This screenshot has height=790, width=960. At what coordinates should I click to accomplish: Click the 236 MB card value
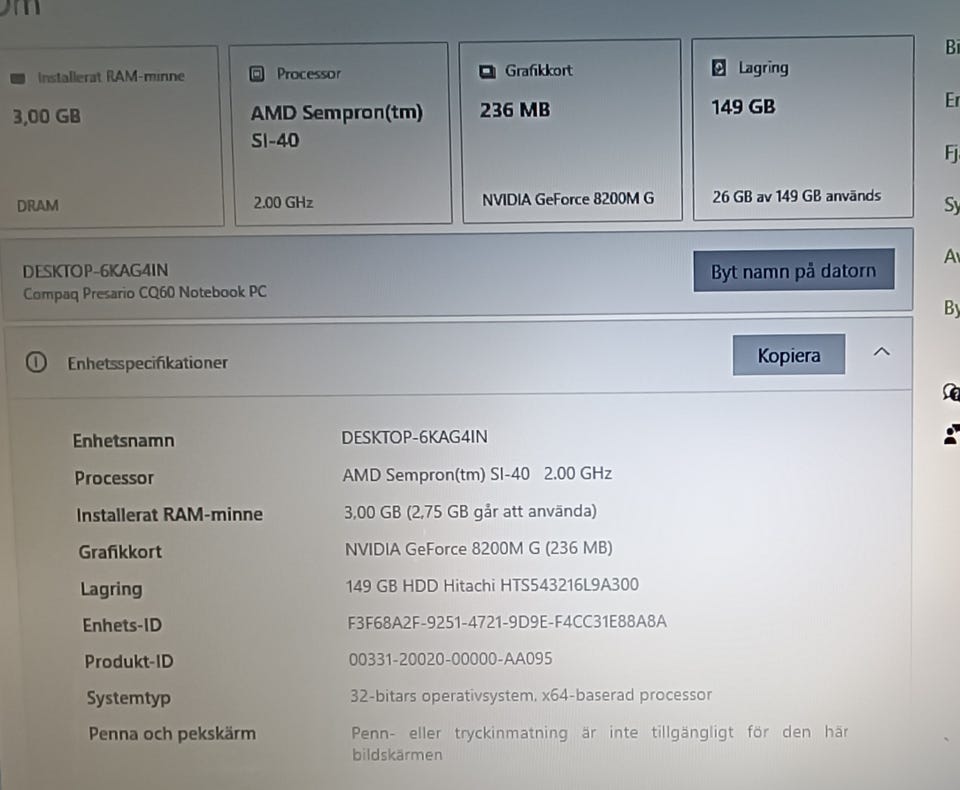tap(515, 110)
